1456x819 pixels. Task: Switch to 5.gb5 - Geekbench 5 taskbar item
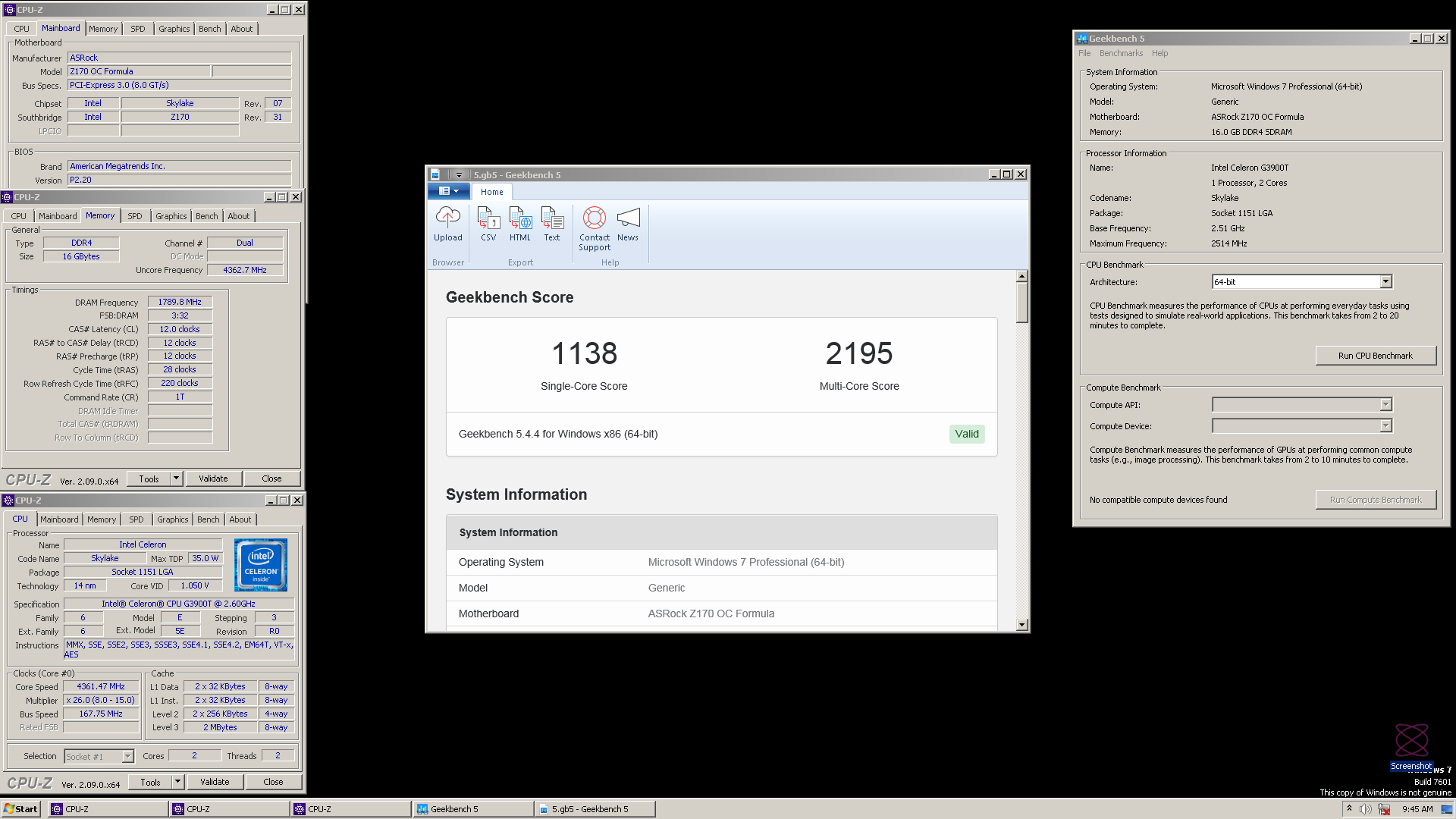point(595,809)
